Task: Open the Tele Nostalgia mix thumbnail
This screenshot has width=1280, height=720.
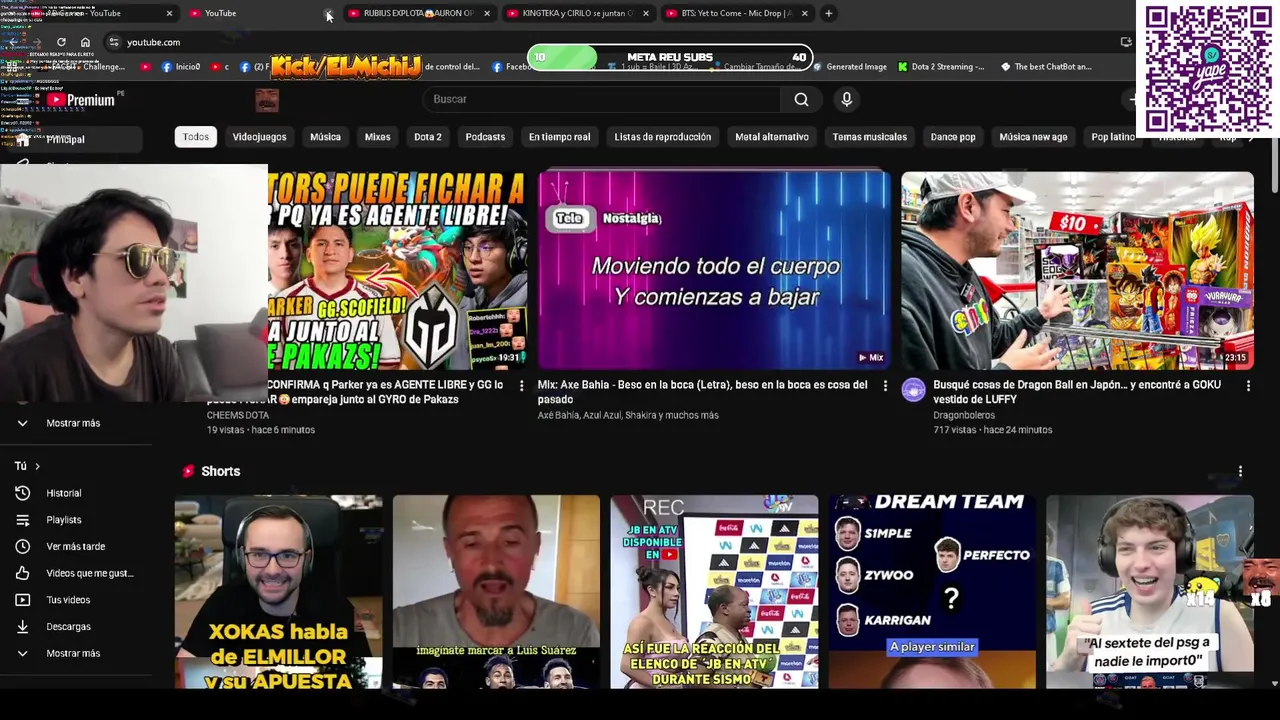Action: click(x=714, y=270)
